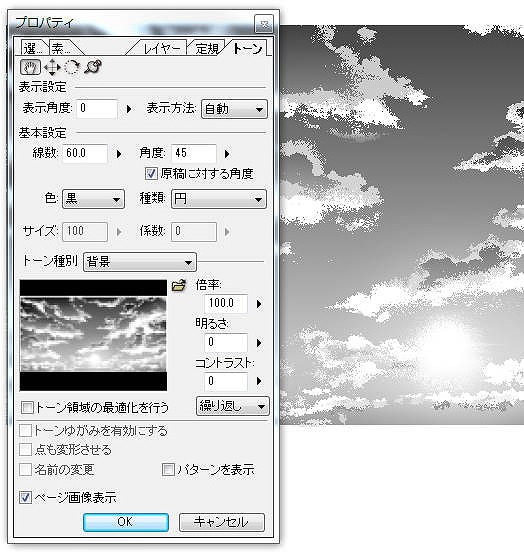The height and width of the screenshot is (555, 524).
Task: Click the arrow next to 線数 field
Action: point(119,154)
